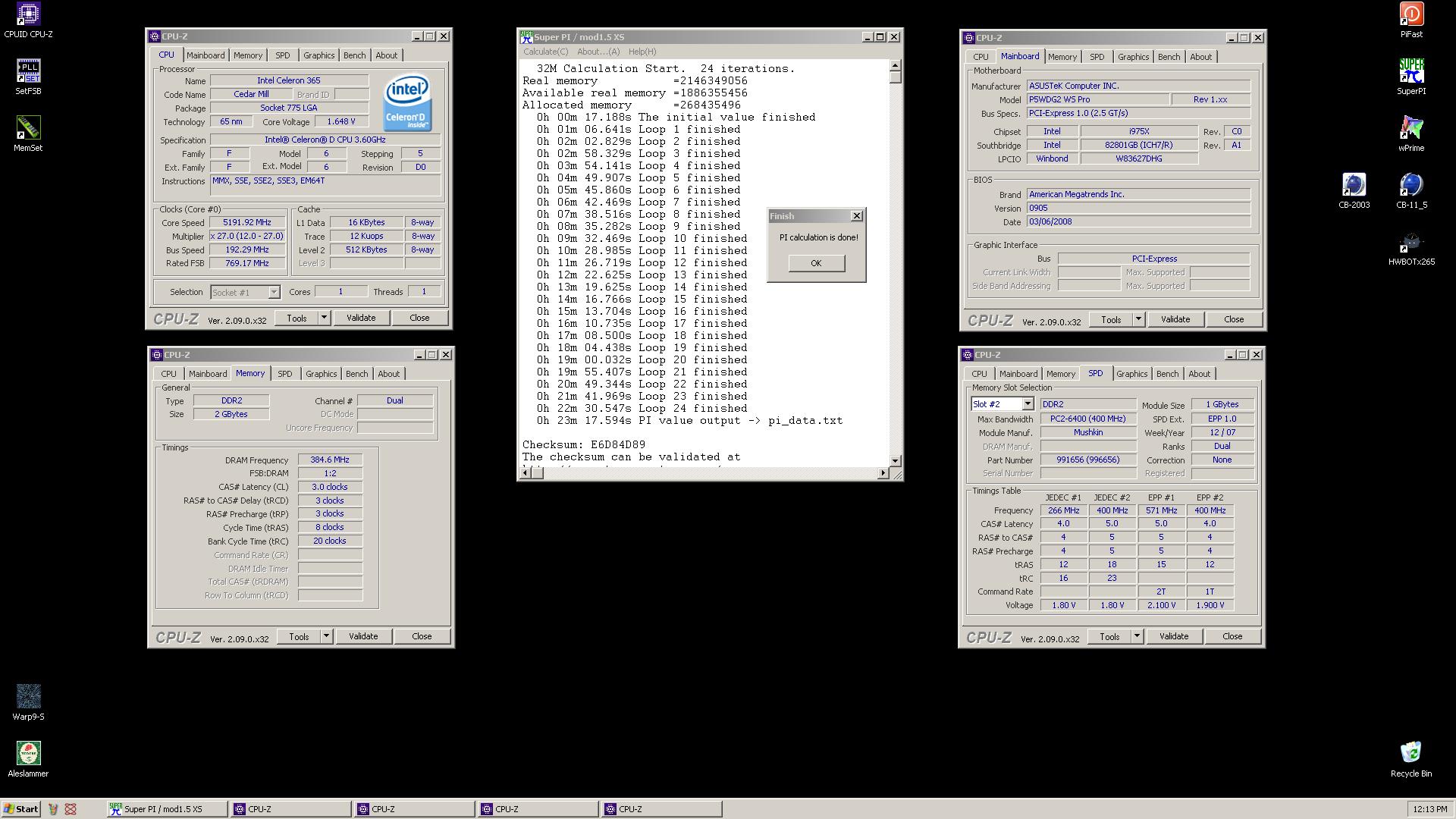Expand the Slot #2 memory slot dropdown
Viewport: 1456px width, 819px height.
click(x=1028, y=404)
